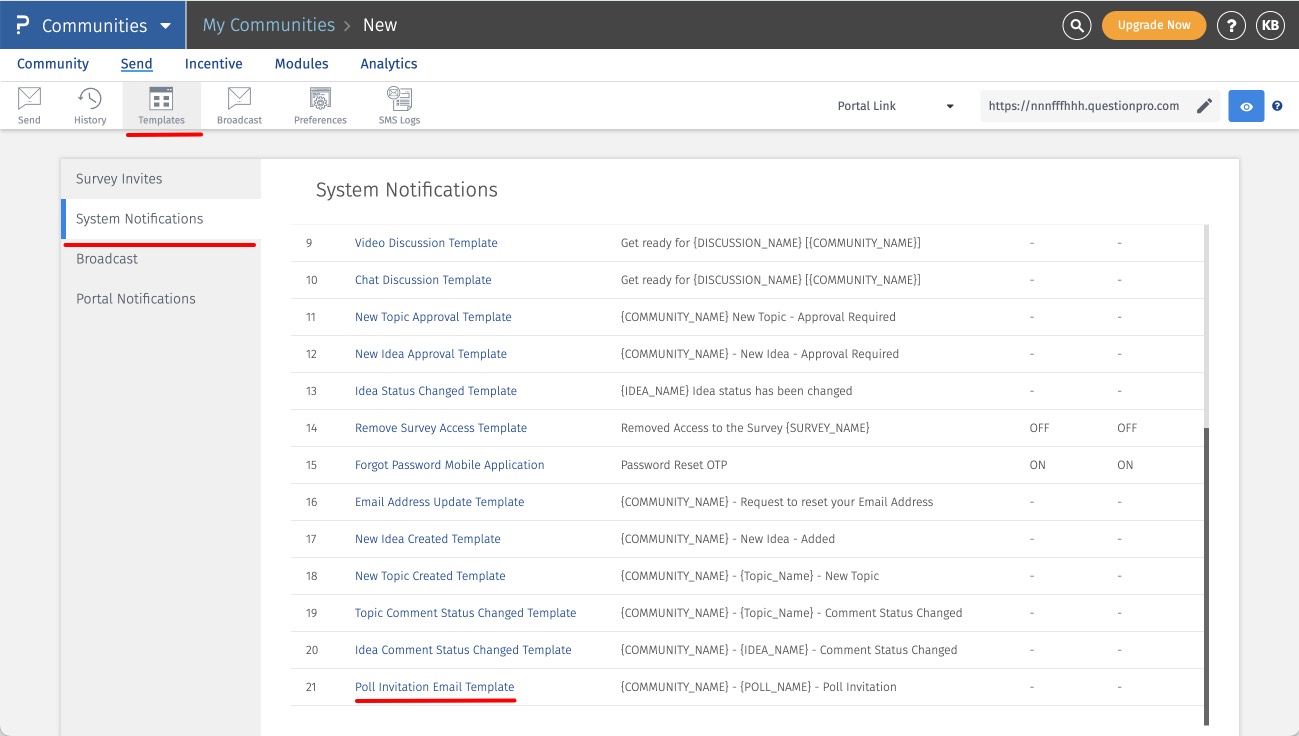Click the Send envelope icon
This screenshot has height=736, width=1299.
click(x=29, y=99)
